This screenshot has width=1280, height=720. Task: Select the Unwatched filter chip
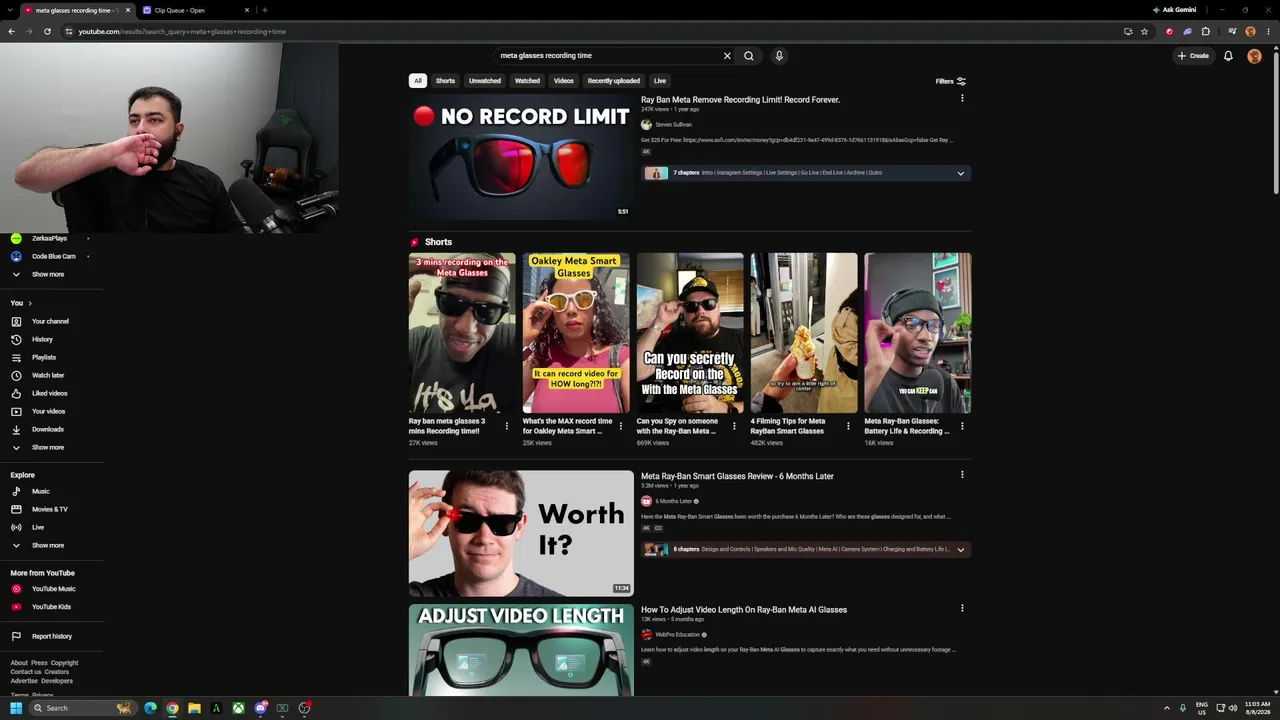click(485, 81)
